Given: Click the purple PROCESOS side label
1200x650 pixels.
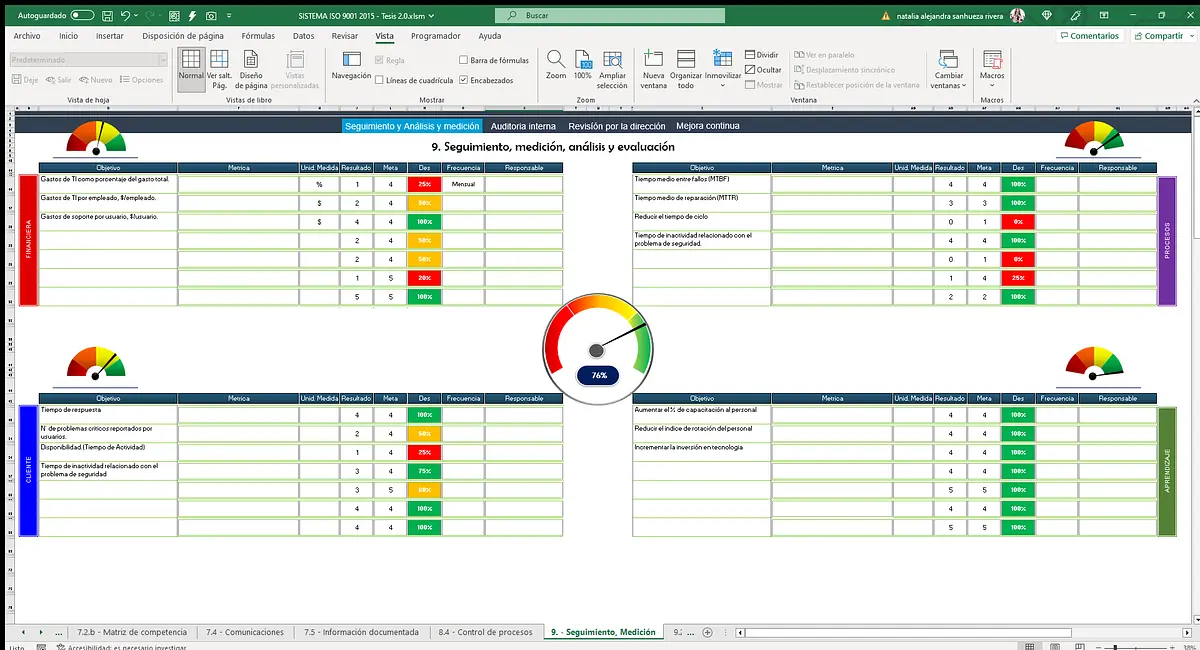Looking at the screenshot, I should pos(1167,240).
